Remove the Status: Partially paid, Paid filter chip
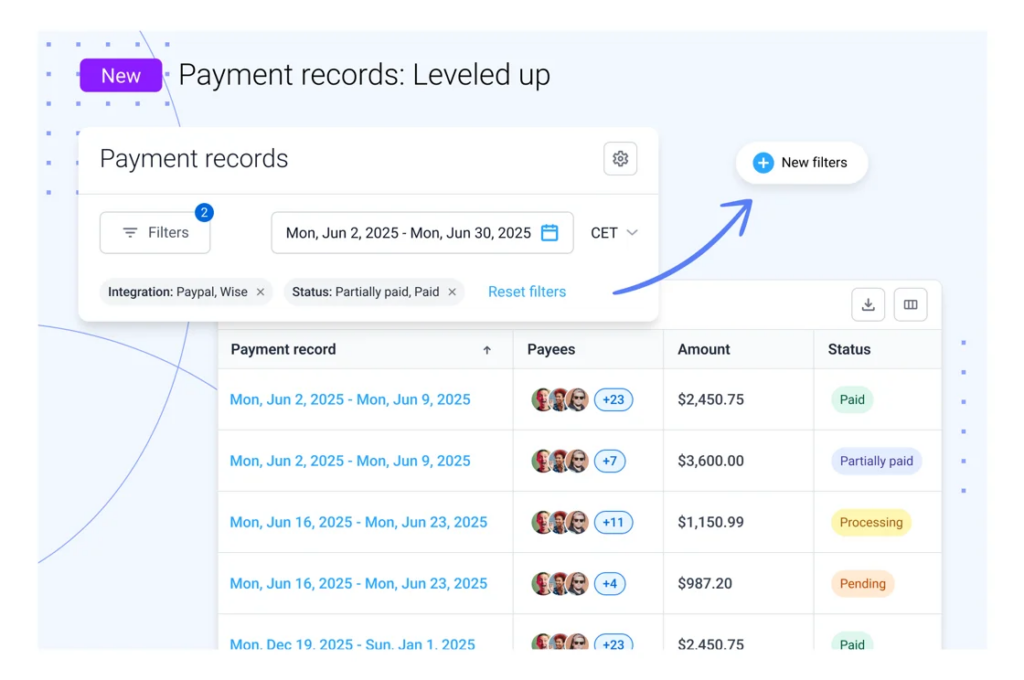Image resolution: width=1024 pixels, height=680 pixels. pyautogui.click(x=450, y=292)
